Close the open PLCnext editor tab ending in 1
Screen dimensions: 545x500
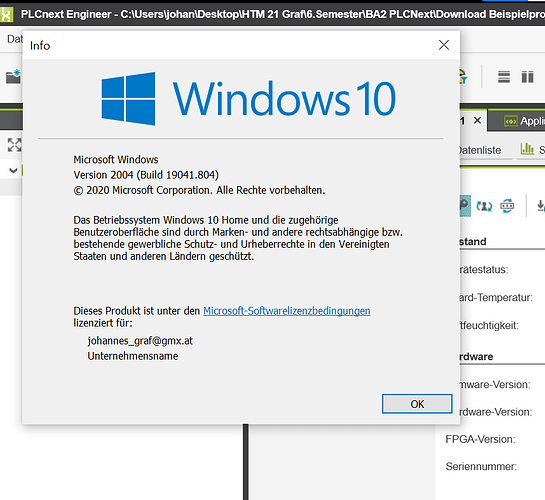(478, 121)
